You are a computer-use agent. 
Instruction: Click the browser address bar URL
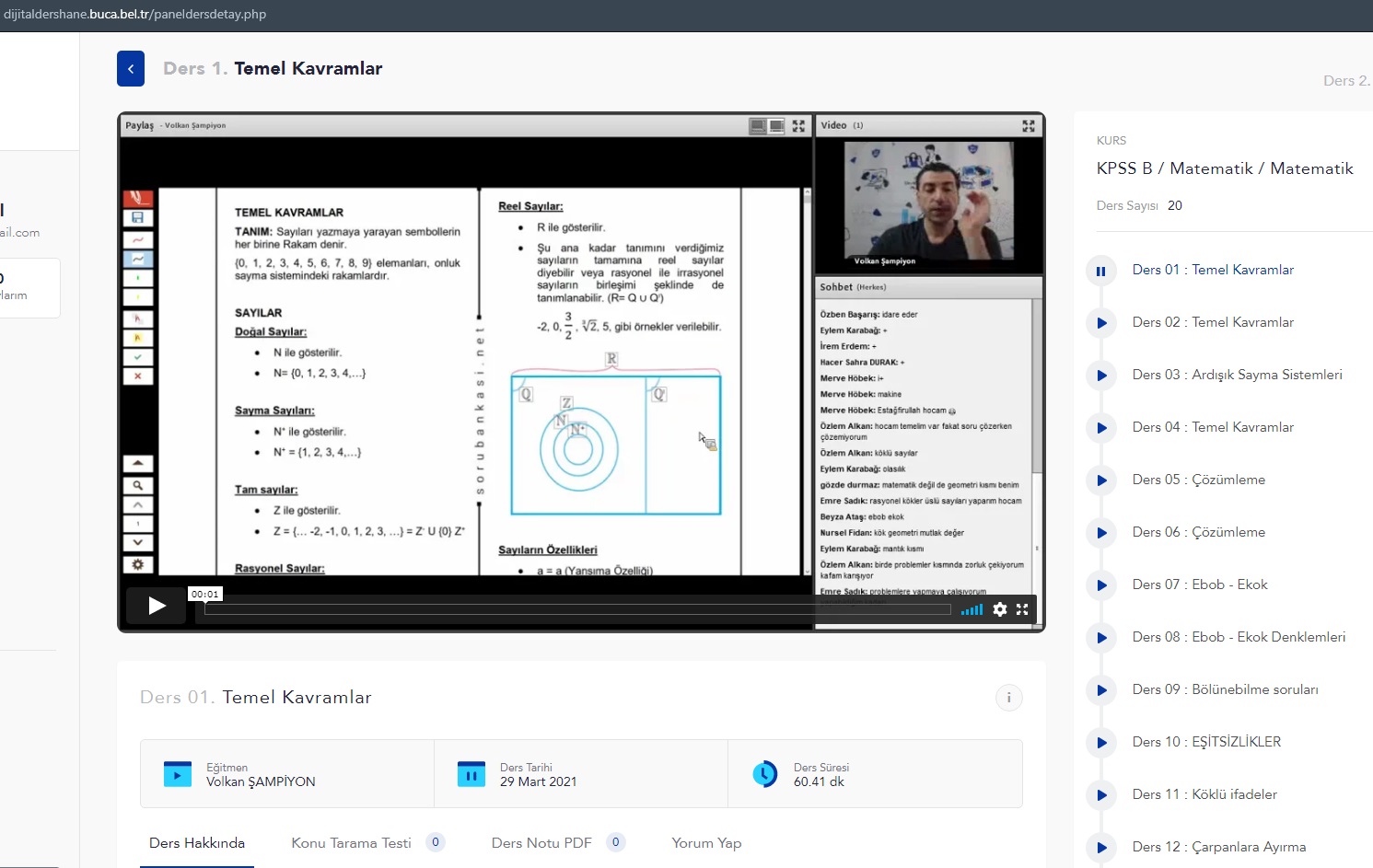click(134, 15)
